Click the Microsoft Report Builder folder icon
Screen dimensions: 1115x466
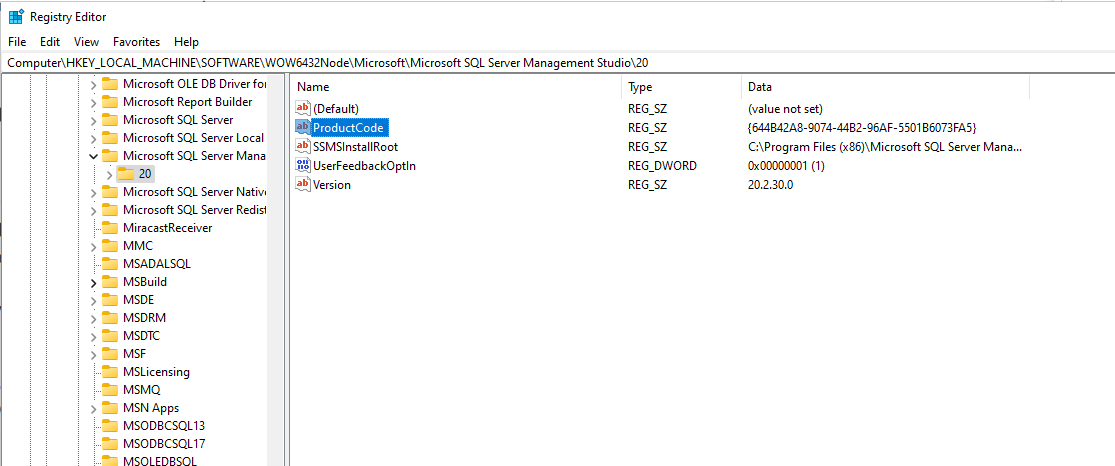110,102
